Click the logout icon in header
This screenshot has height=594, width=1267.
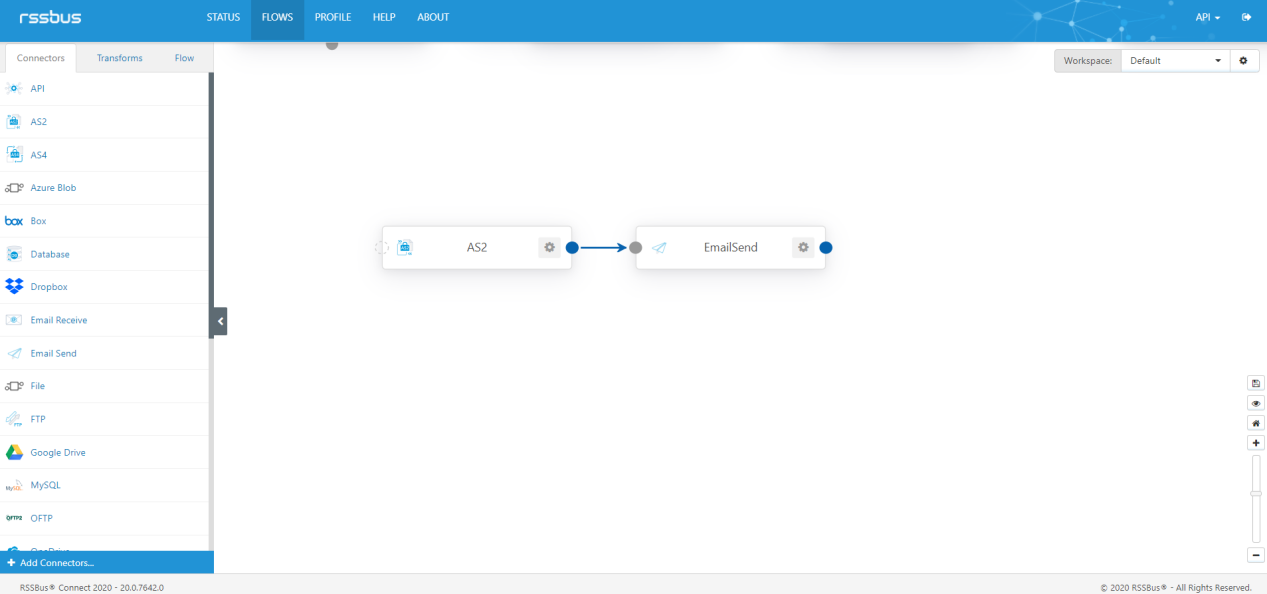[x=1247, y=17]
